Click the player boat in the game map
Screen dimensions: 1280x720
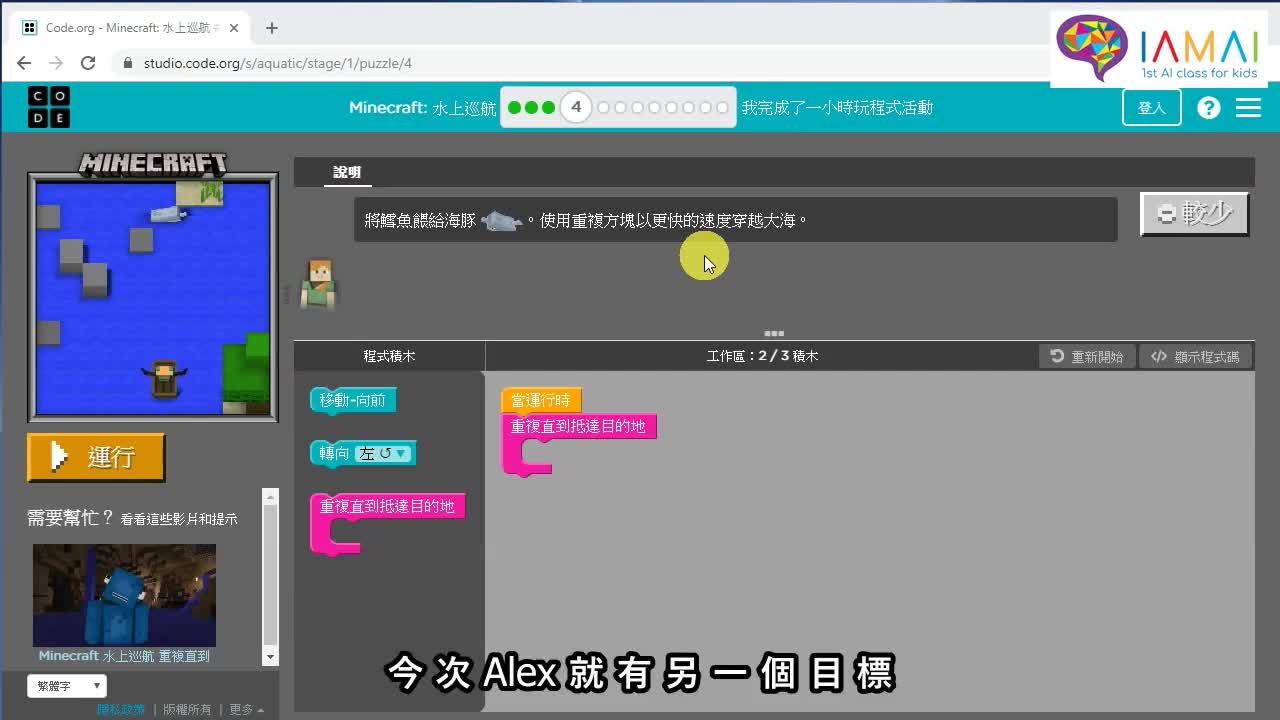(x=164, y=379)
